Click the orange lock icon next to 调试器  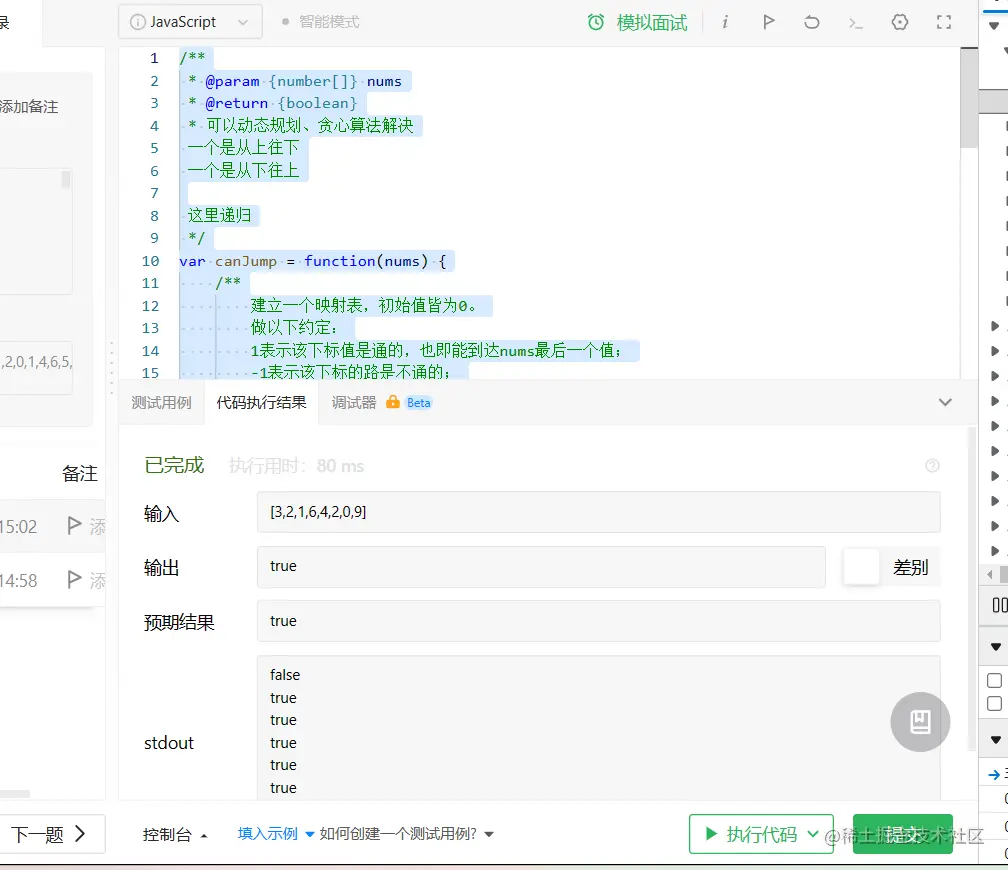[x=392, y=402]
